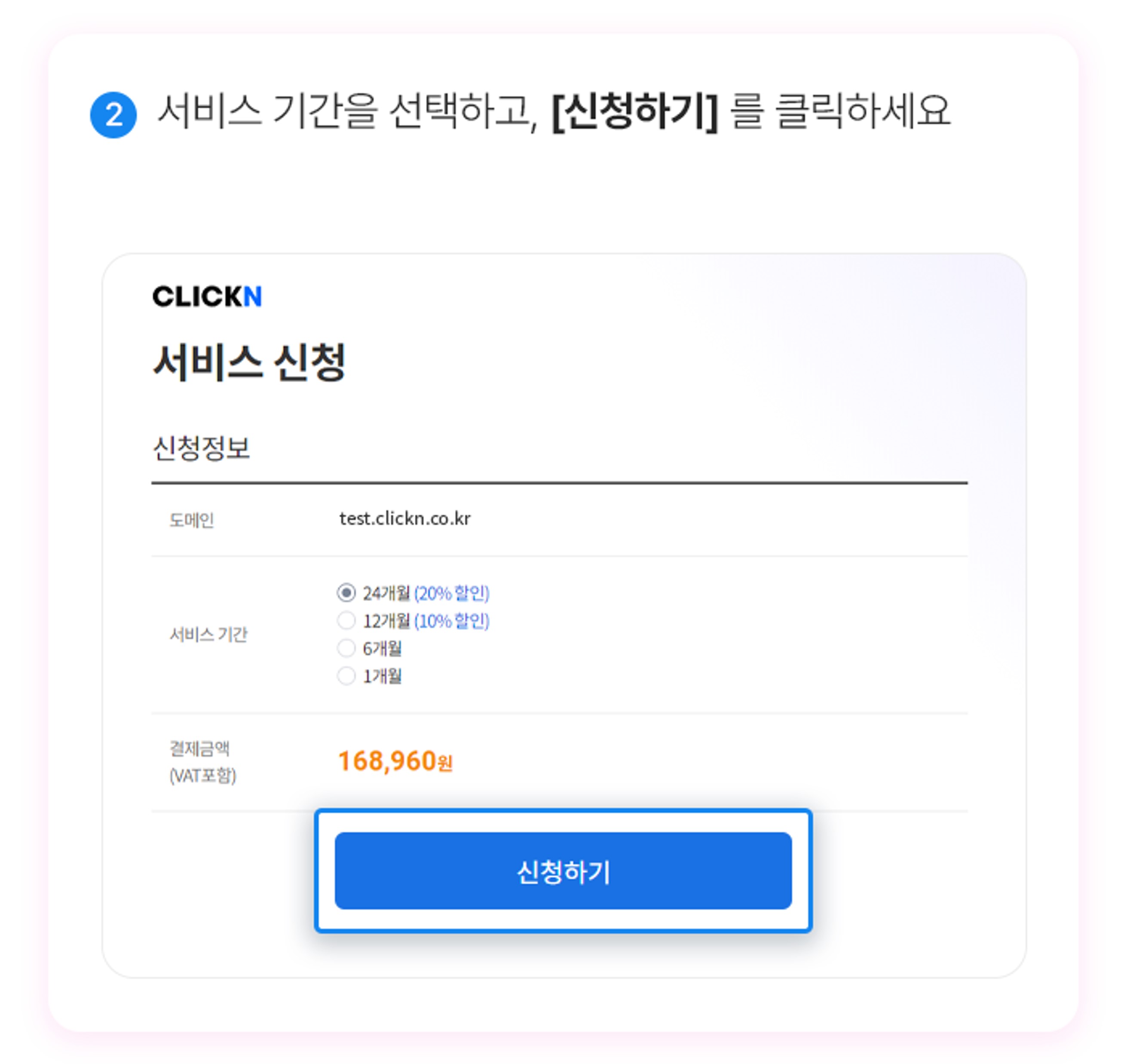
Task: Click the 6개월 option label text
Action: tap(382, 648)
